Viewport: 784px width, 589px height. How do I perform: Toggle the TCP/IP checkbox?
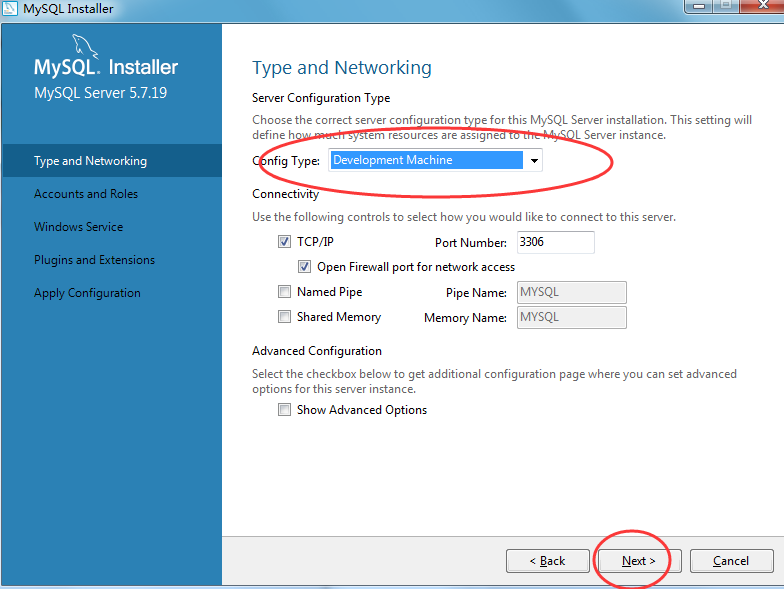pos(284,242)
